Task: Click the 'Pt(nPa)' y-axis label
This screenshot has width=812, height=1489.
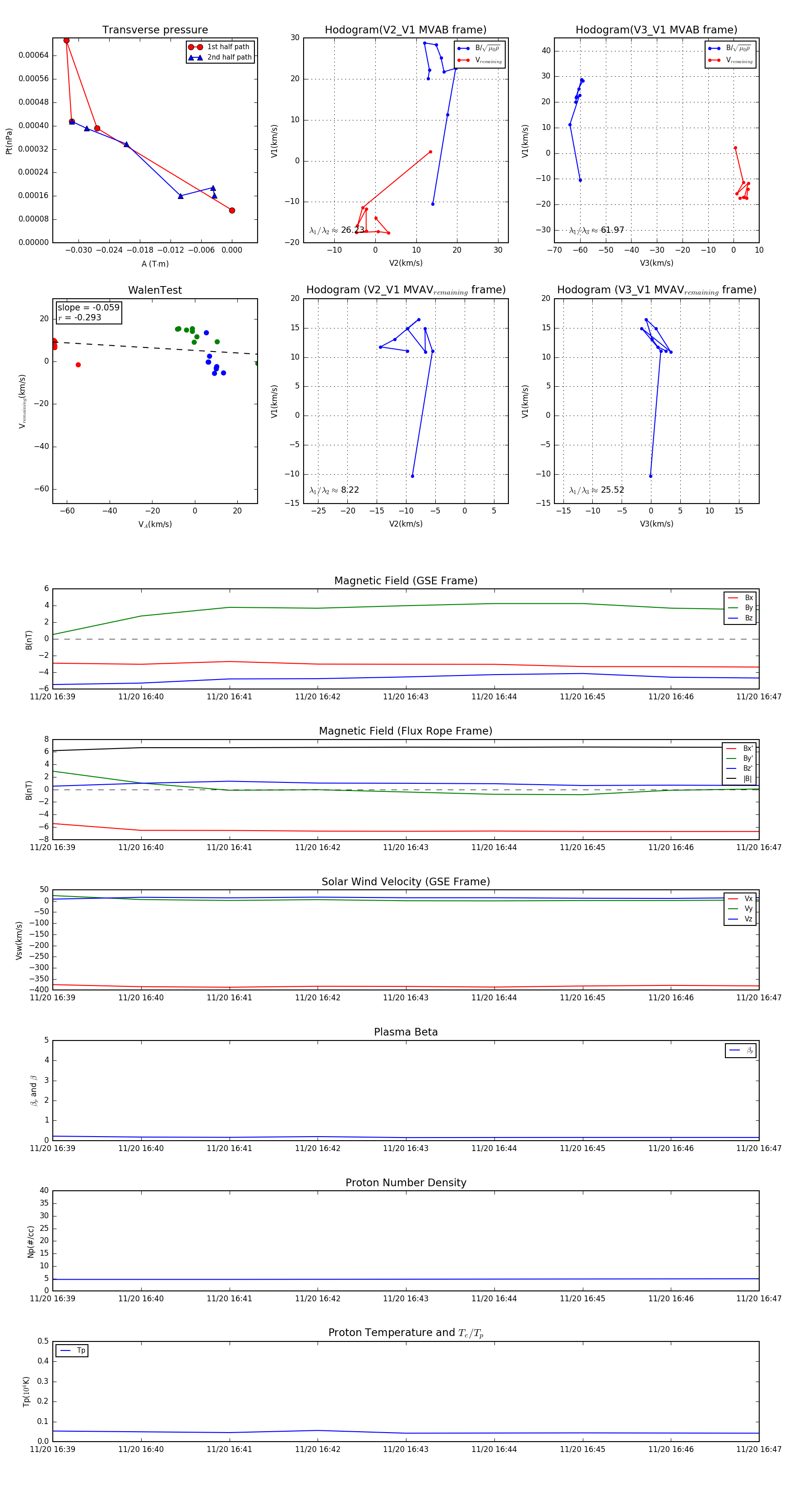Action: [x=9, y=141]
